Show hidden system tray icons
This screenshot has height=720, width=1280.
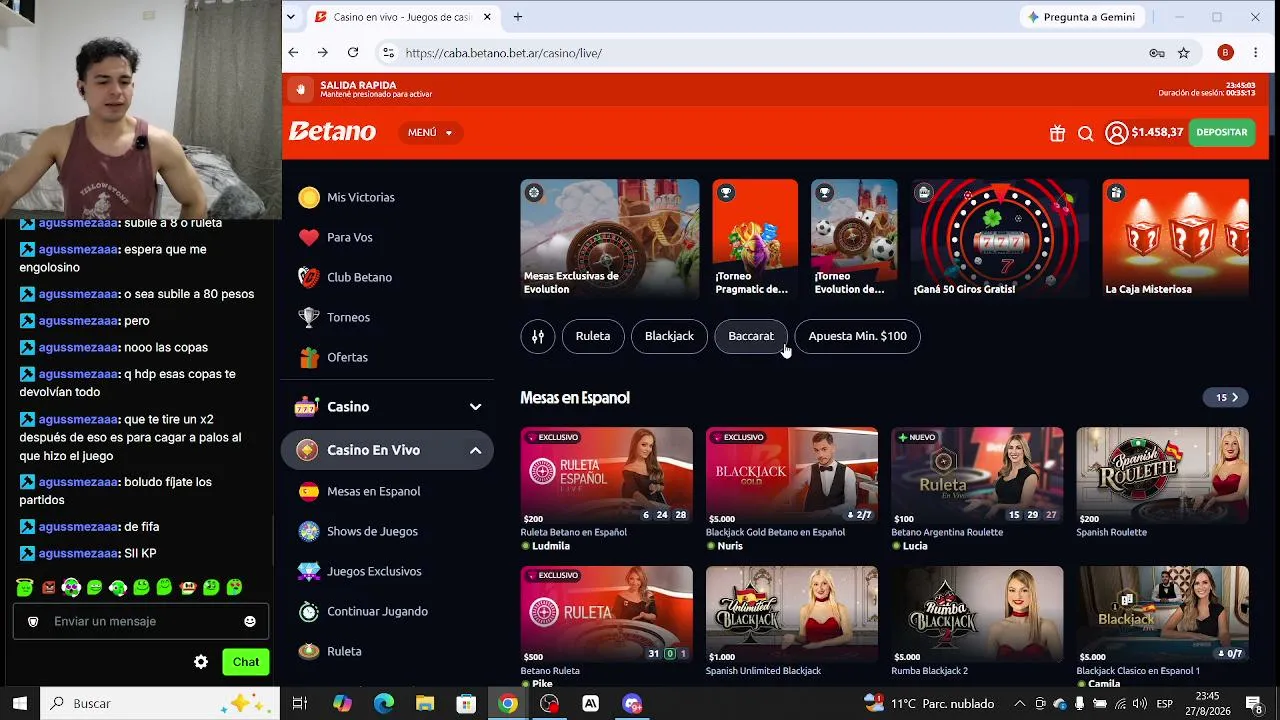1019,704
